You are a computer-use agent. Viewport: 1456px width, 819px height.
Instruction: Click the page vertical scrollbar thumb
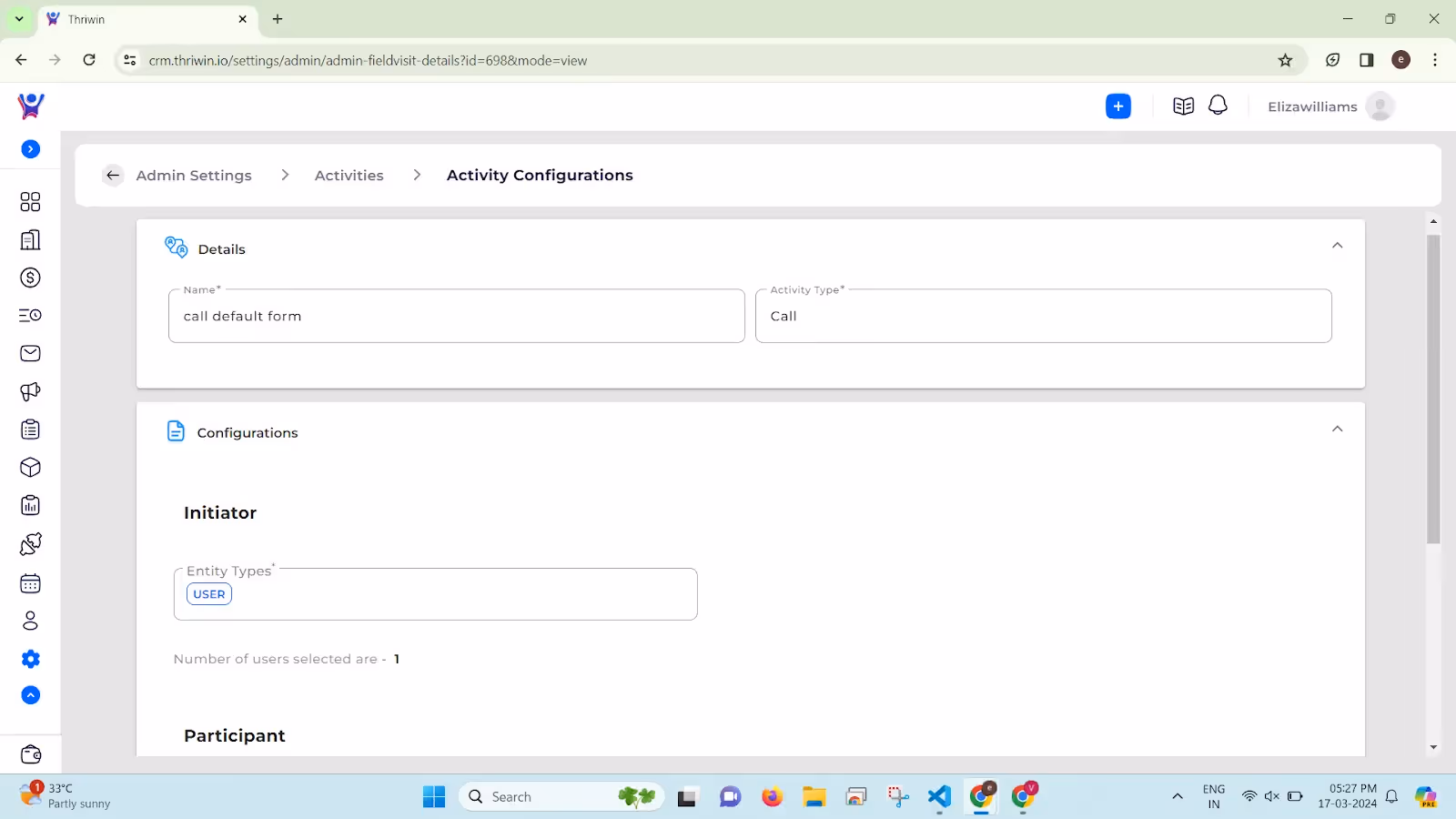(x=1433, y=389)
